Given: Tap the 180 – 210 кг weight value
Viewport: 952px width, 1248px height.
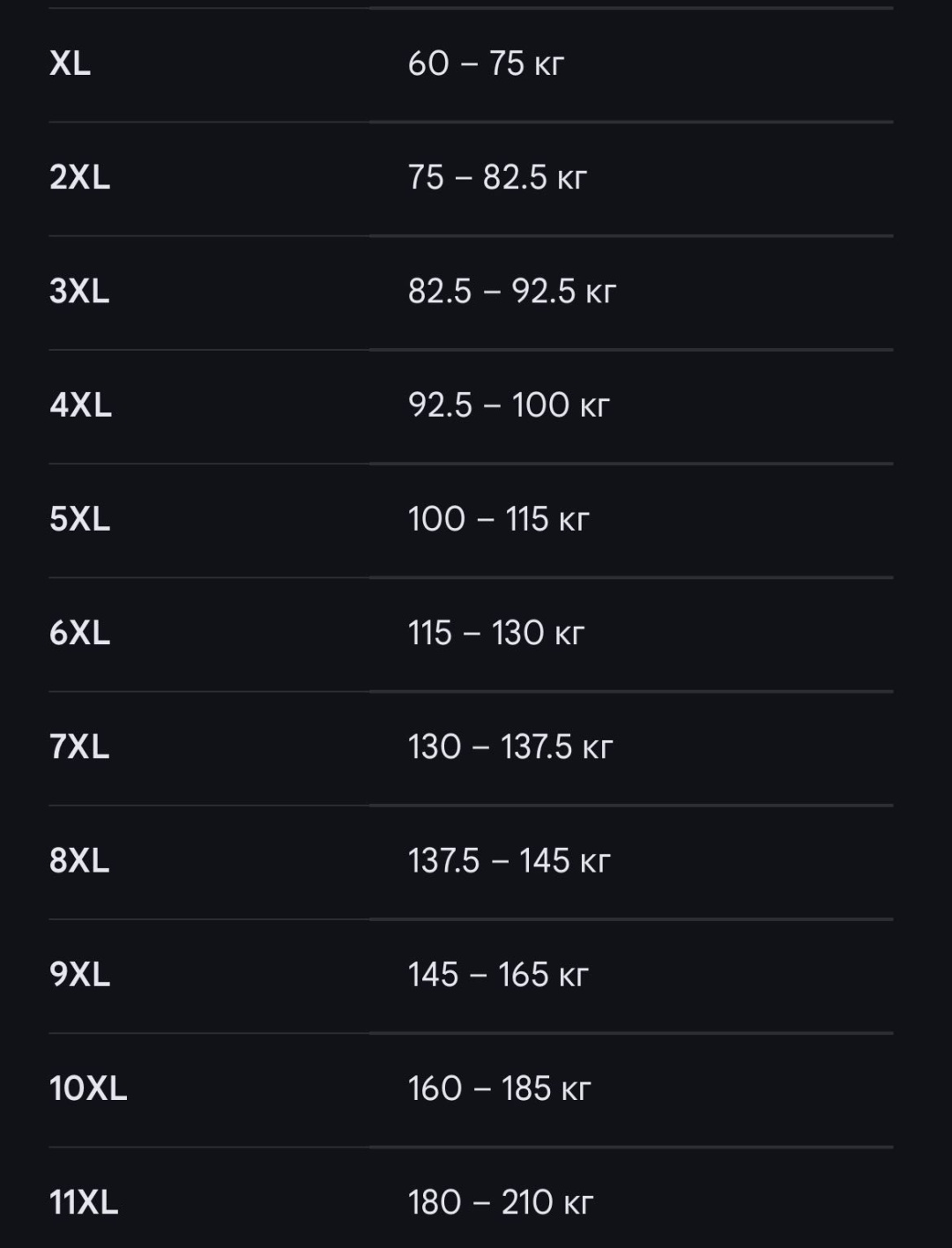Looking at the screenshot, I should [x=501, y=1202].
